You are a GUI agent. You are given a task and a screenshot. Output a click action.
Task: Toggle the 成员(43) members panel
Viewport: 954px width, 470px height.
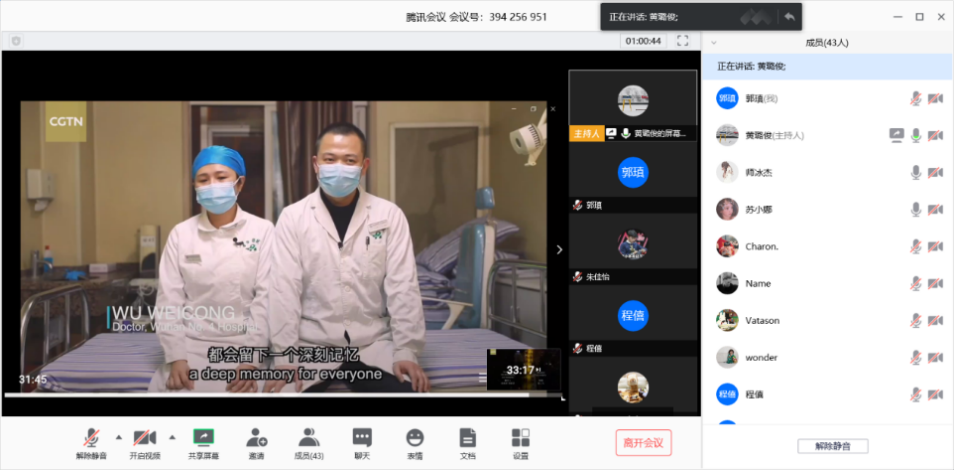(309, 443)
